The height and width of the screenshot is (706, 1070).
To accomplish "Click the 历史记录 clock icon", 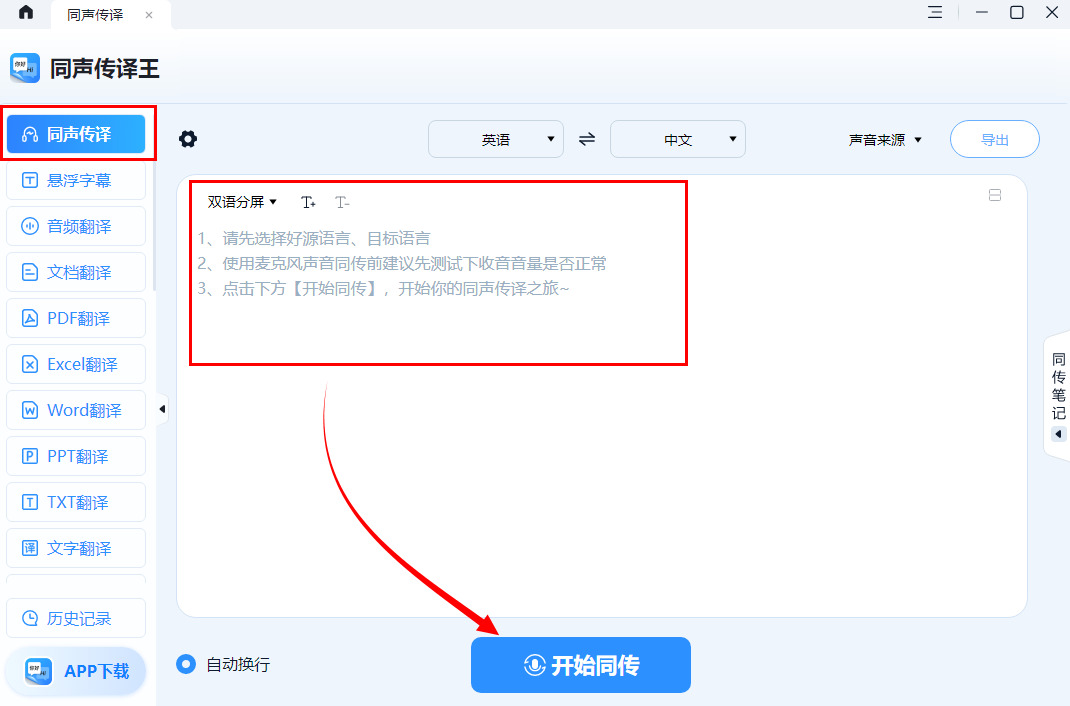I will click(x=29, y=619).
